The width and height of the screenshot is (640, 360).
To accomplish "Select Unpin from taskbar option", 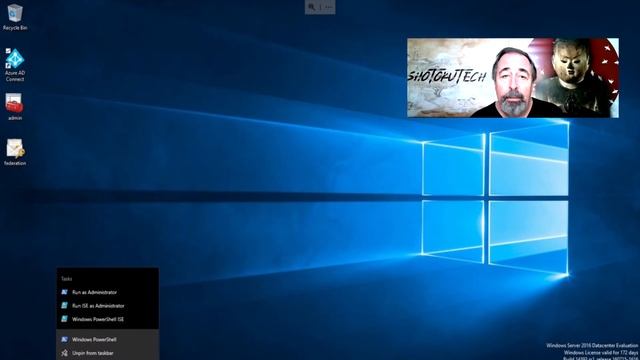I will point(107,353).
